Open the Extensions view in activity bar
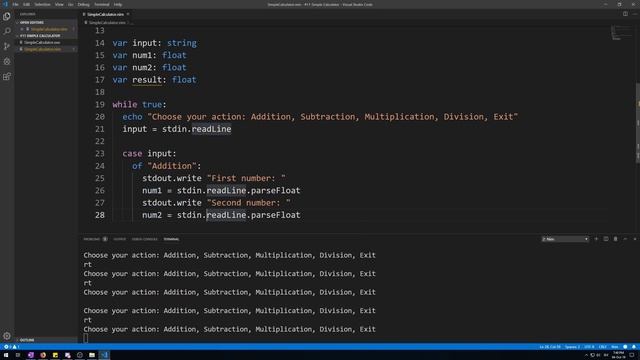Image resolution: width=640 pixels, height=360 pixels. tap(7, 76)
